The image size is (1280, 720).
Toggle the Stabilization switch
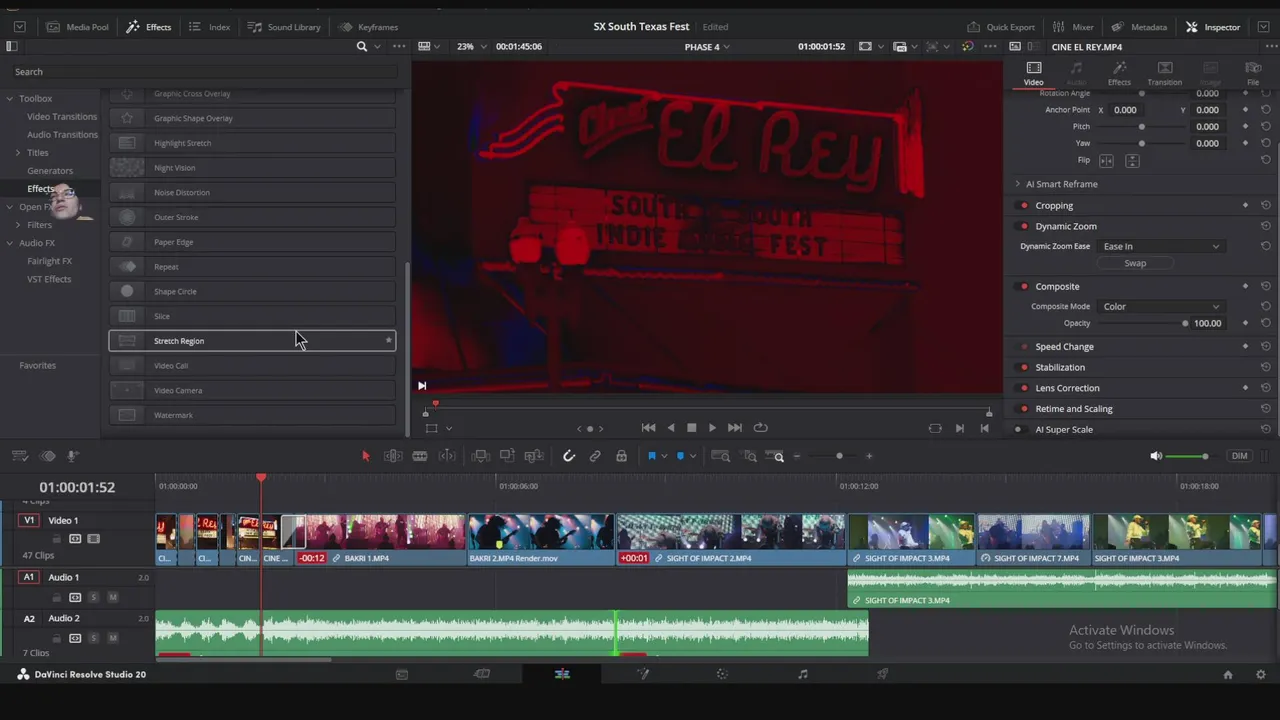(x=1024, y=367)
